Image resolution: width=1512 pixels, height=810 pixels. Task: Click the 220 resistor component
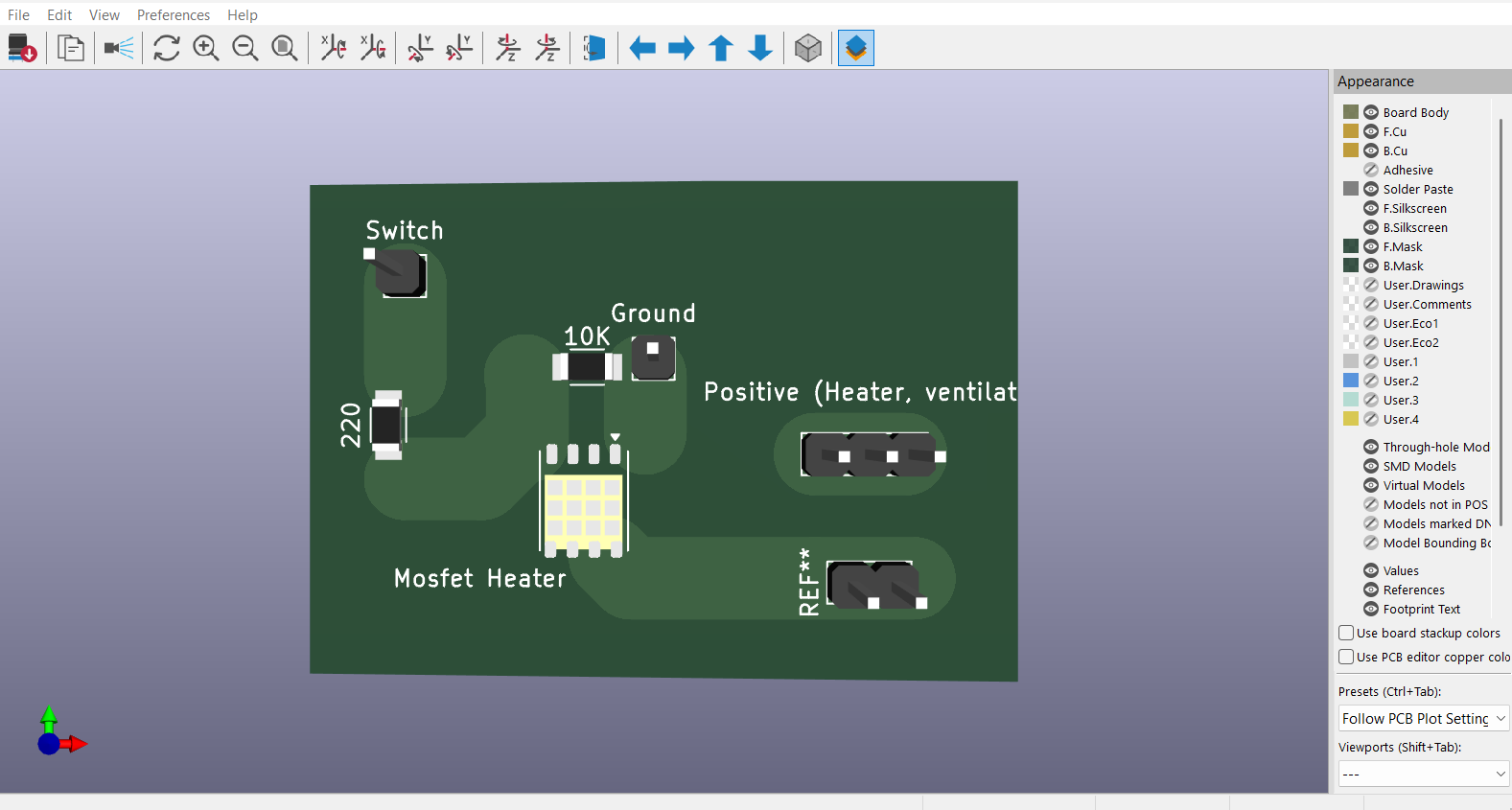point(387,425)
